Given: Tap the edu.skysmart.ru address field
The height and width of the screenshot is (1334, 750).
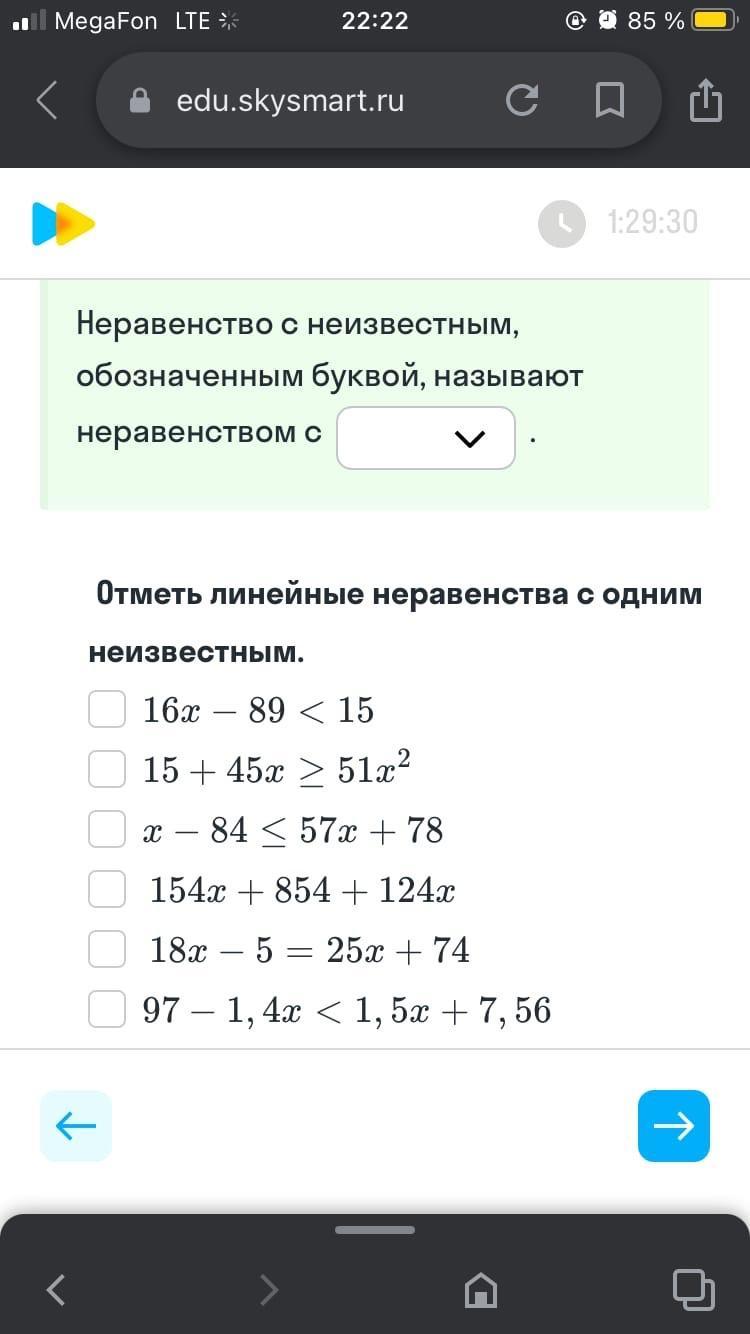Looking at the screenshot, I should (290, 100).
